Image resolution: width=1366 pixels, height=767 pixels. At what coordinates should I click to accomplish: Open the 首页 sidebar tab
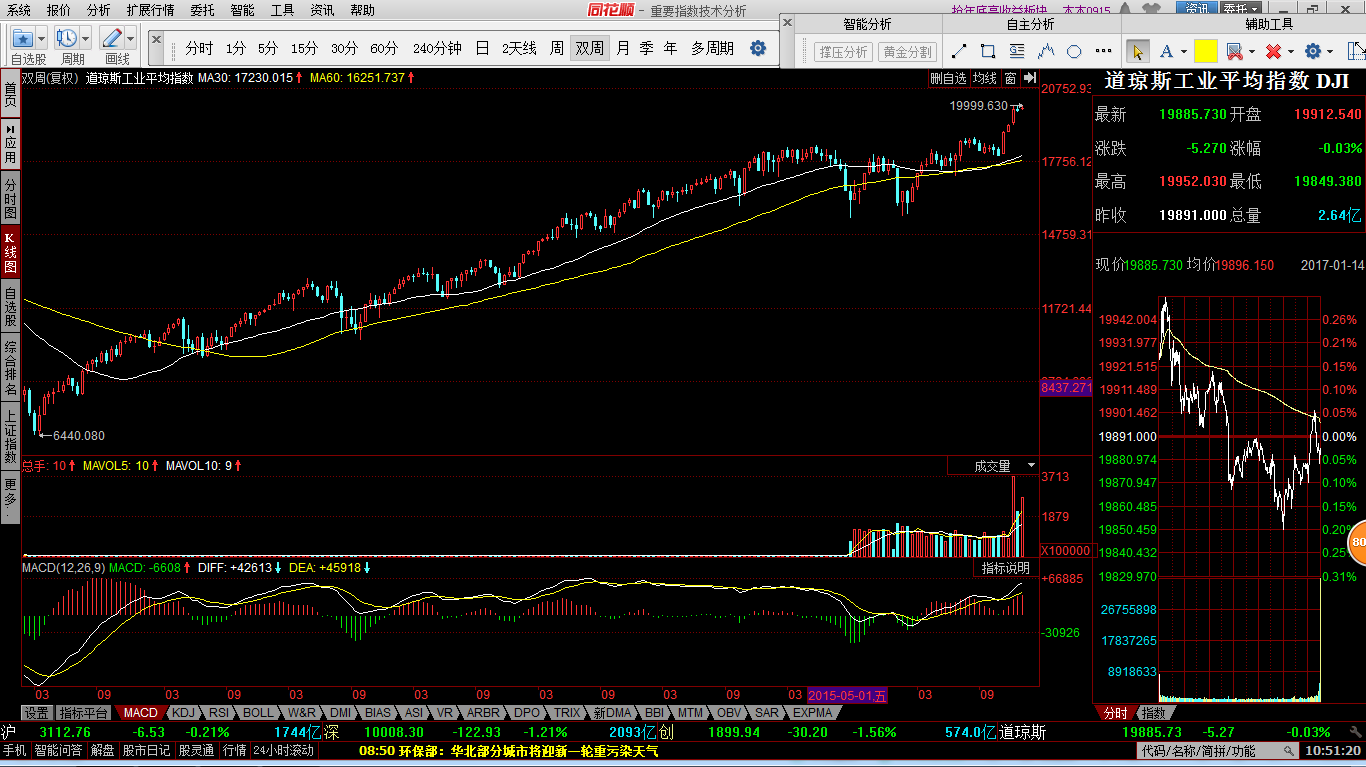point(10,95)
